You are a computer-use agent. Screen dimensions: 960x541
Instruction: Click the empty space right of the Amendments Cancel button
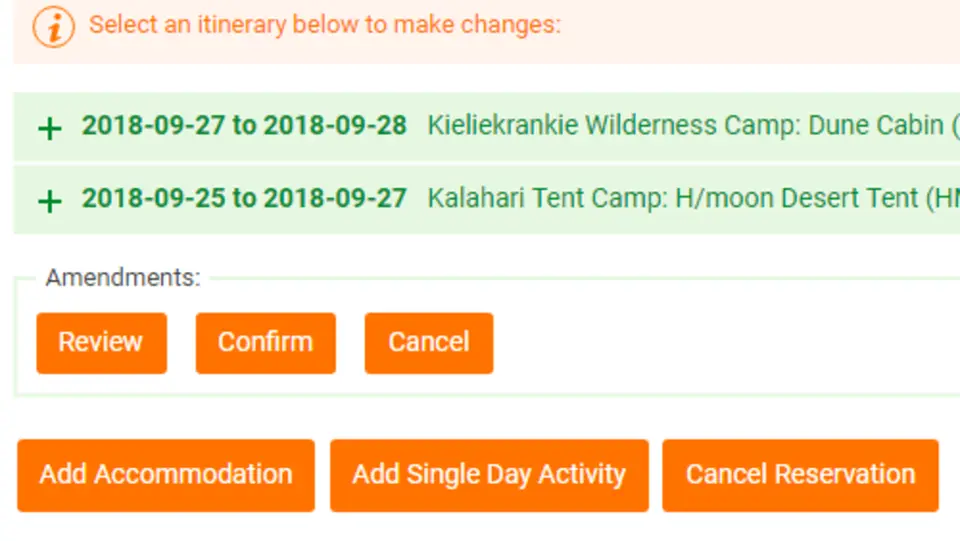(x=722, y=343)
